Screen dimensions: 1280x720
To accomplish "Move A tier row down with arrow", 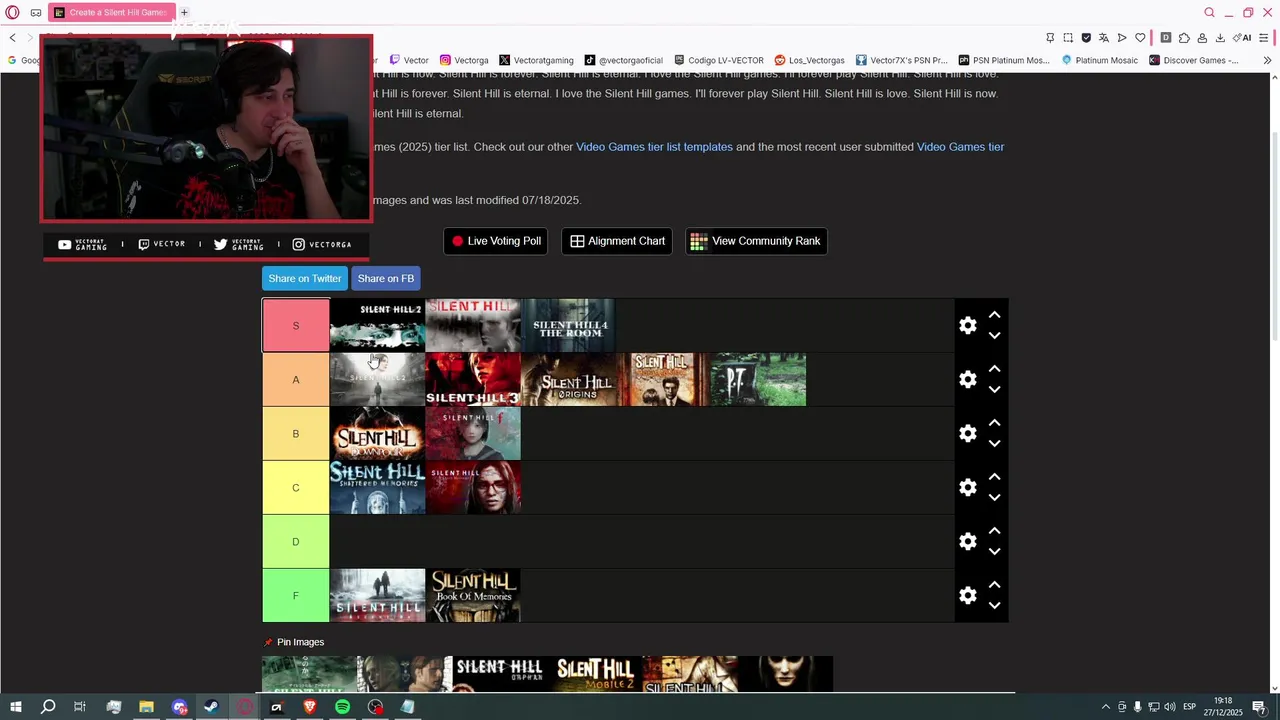I will [994, 390].
